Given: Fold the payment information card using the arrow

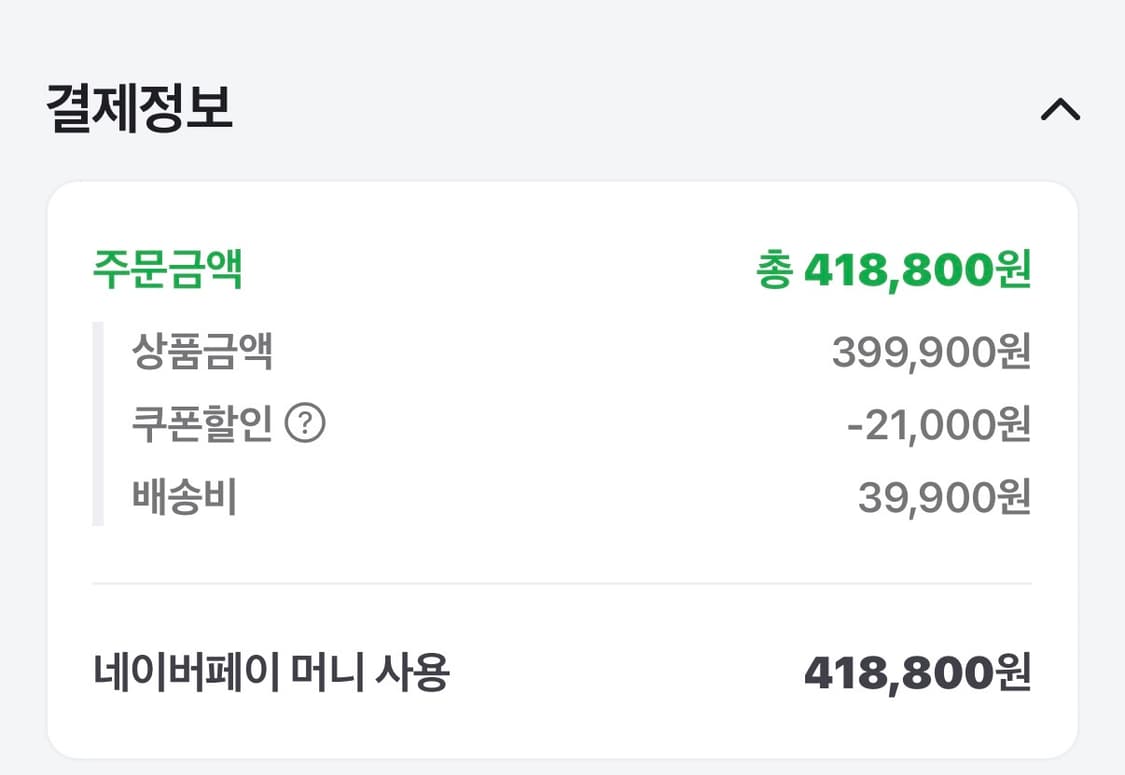Looking at the screenshot, I should tap(1061, 110).
